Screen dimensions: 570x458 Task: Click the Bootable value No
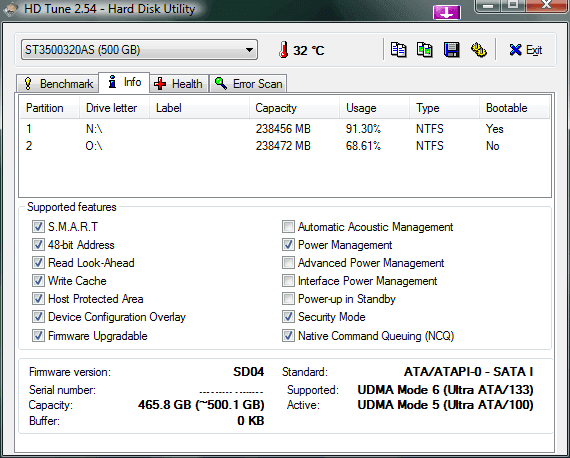coord(493,146)
